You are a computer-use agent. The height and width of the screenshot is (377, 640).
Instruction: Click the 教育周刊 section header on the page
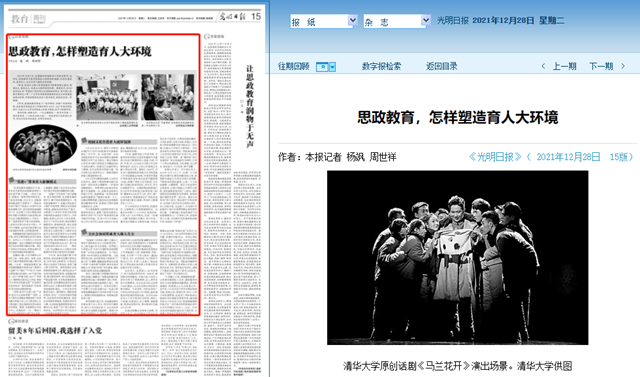28,19
